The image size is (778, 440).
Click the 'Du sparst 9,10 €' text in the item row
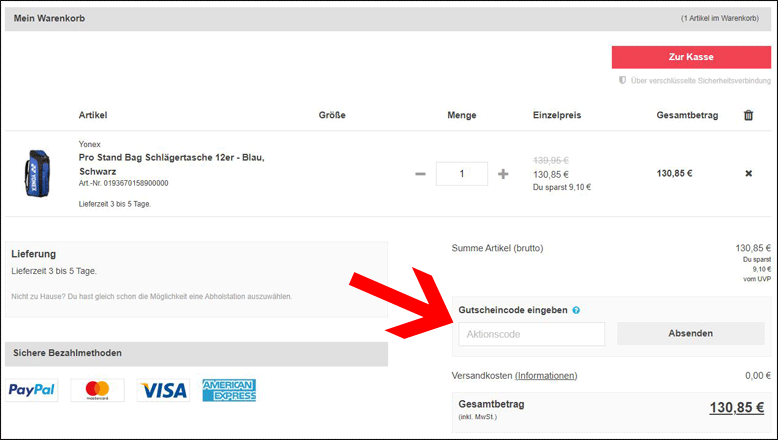[x=562, y=187]
